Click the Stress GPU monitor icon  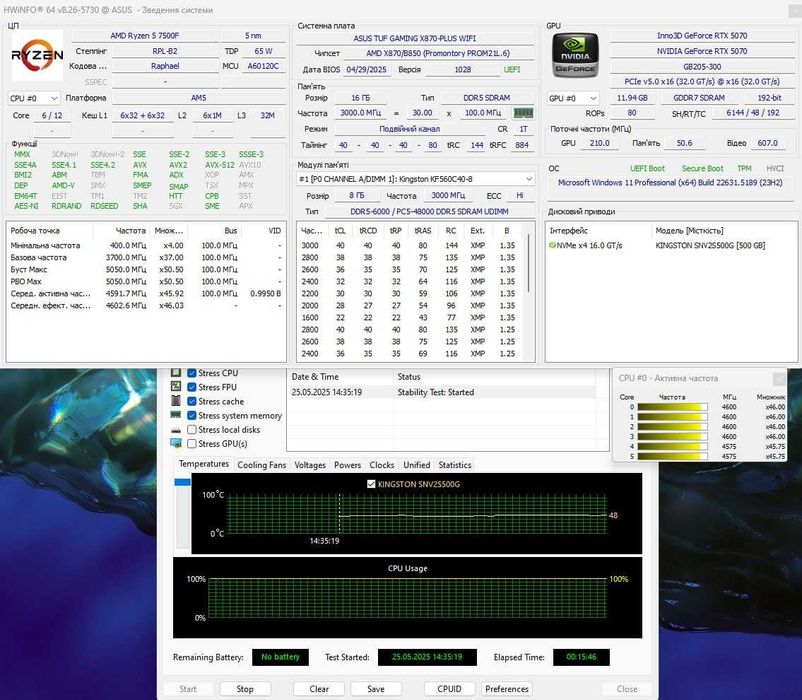176,443
